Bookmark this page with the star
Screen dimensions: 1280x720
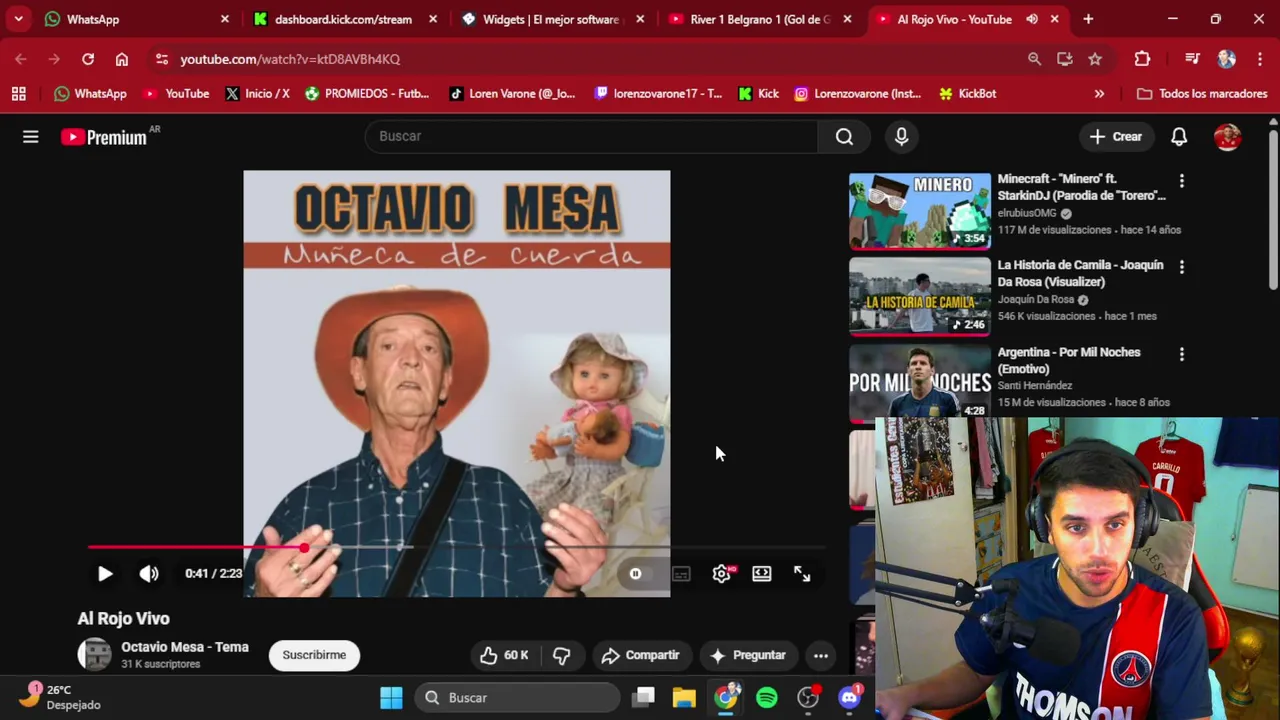(1095, 59)
